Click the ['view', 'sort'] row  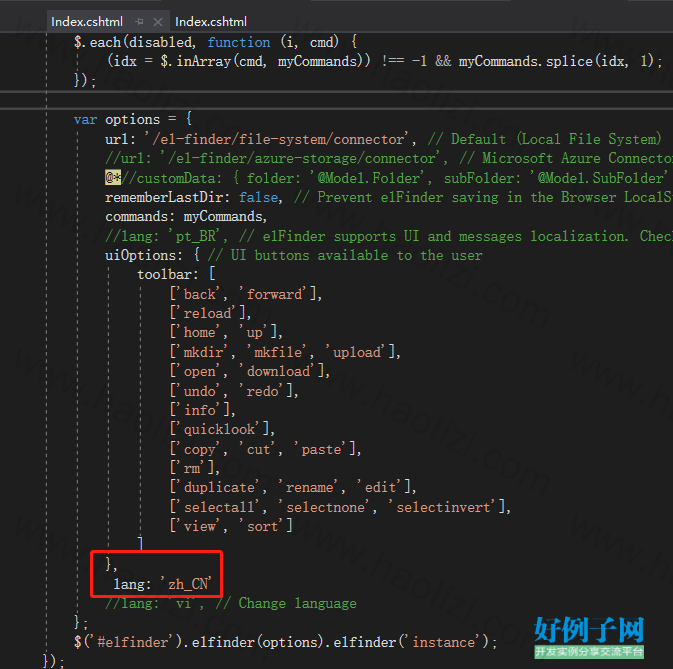point(231,526)
